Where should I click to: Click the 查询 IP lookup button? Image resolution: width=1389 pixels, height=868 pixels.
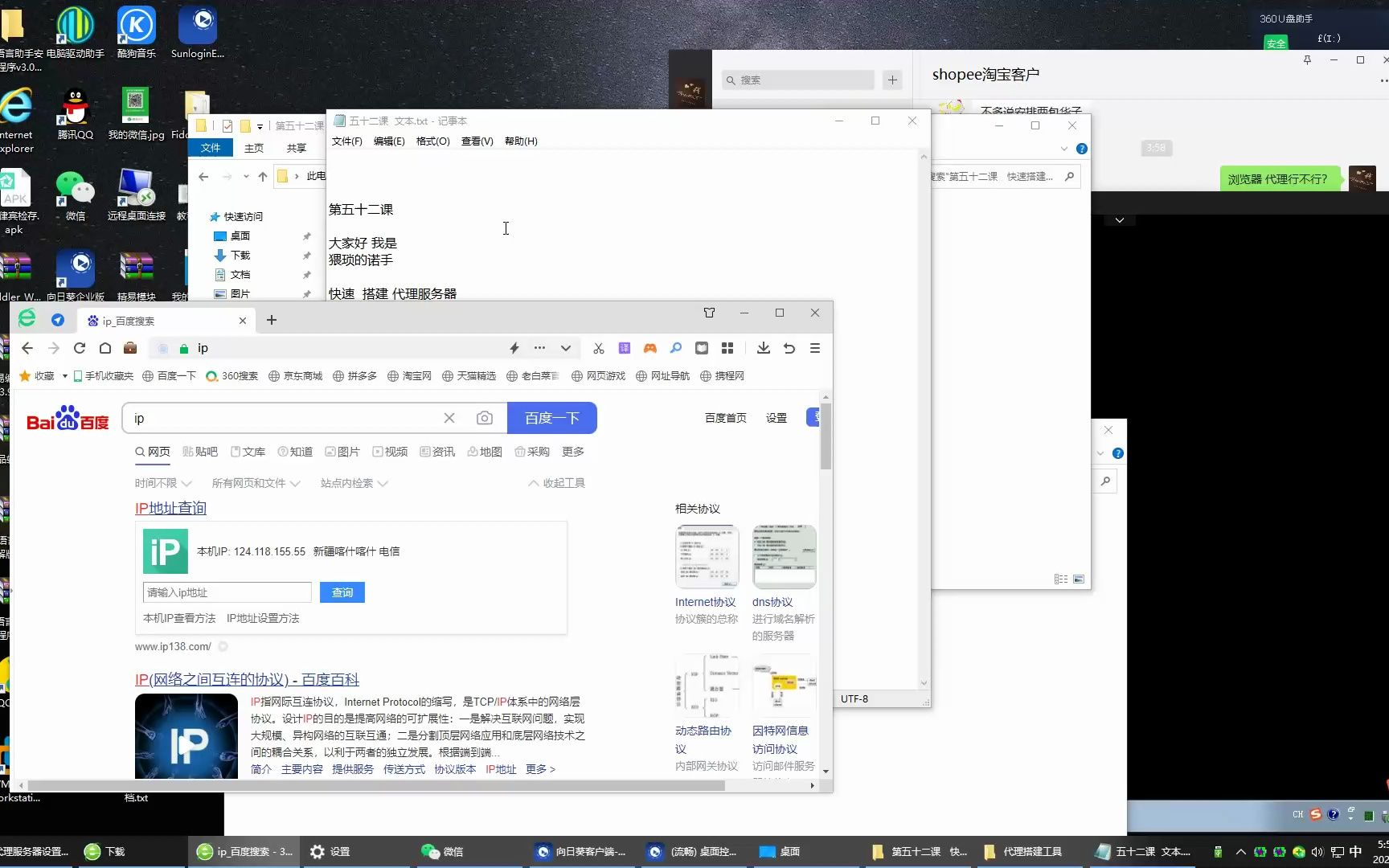[x=342, y=592]
